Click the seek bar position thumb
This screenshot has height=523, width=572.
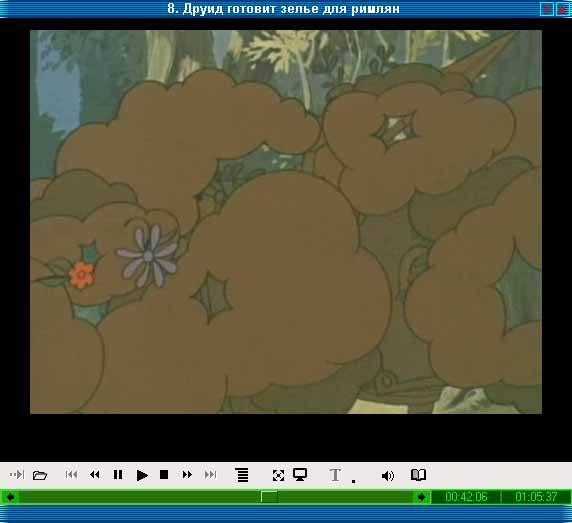(269, 497)
